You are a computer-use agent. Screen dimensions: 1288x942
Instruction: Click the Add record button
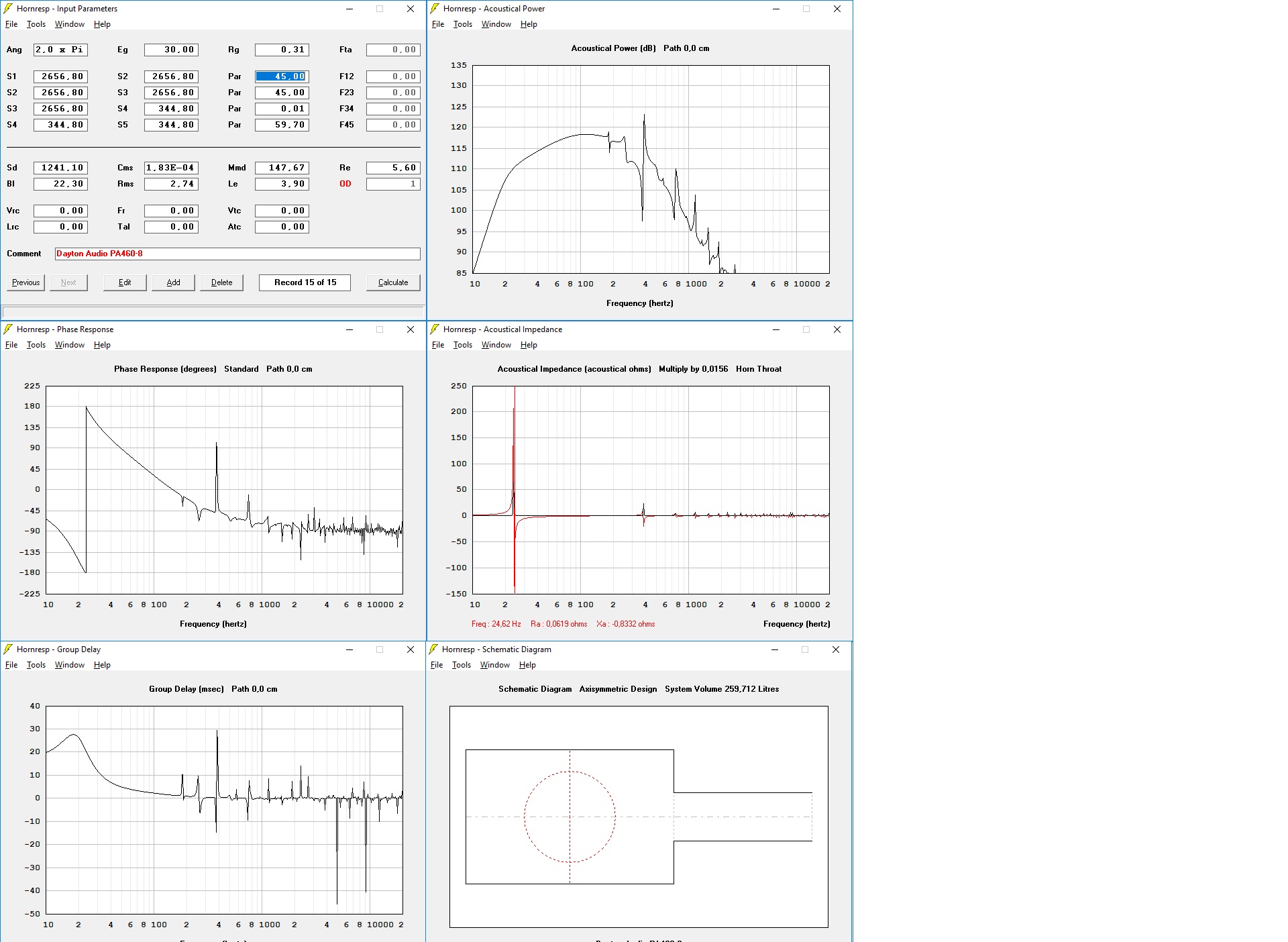point(173,282)
